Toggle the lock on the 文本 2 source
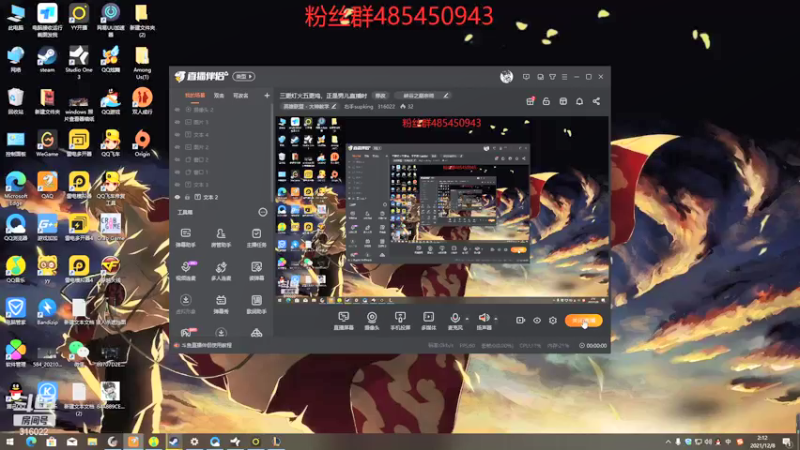Screen dimensions: 800x450 click(187, 197)
